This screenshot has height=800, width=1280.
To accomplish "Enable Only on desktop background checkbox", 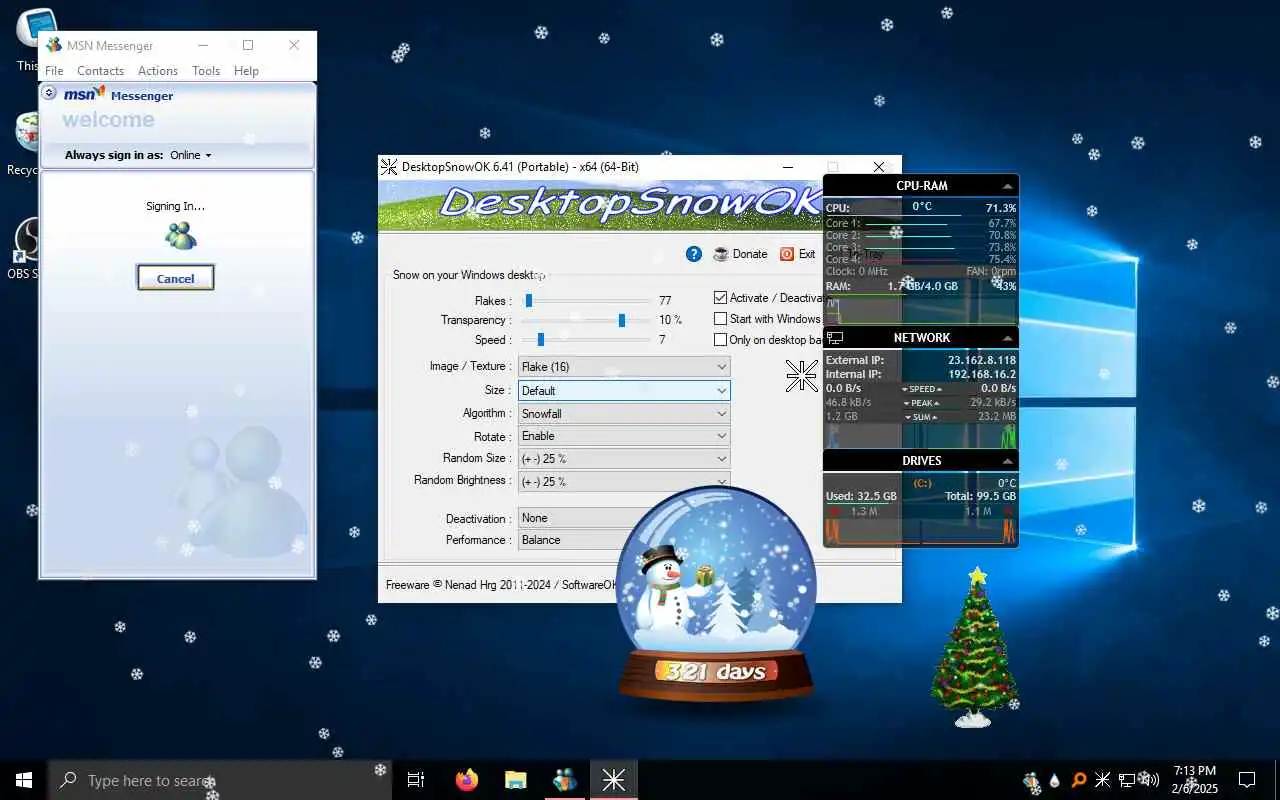I will coord(720,340).
